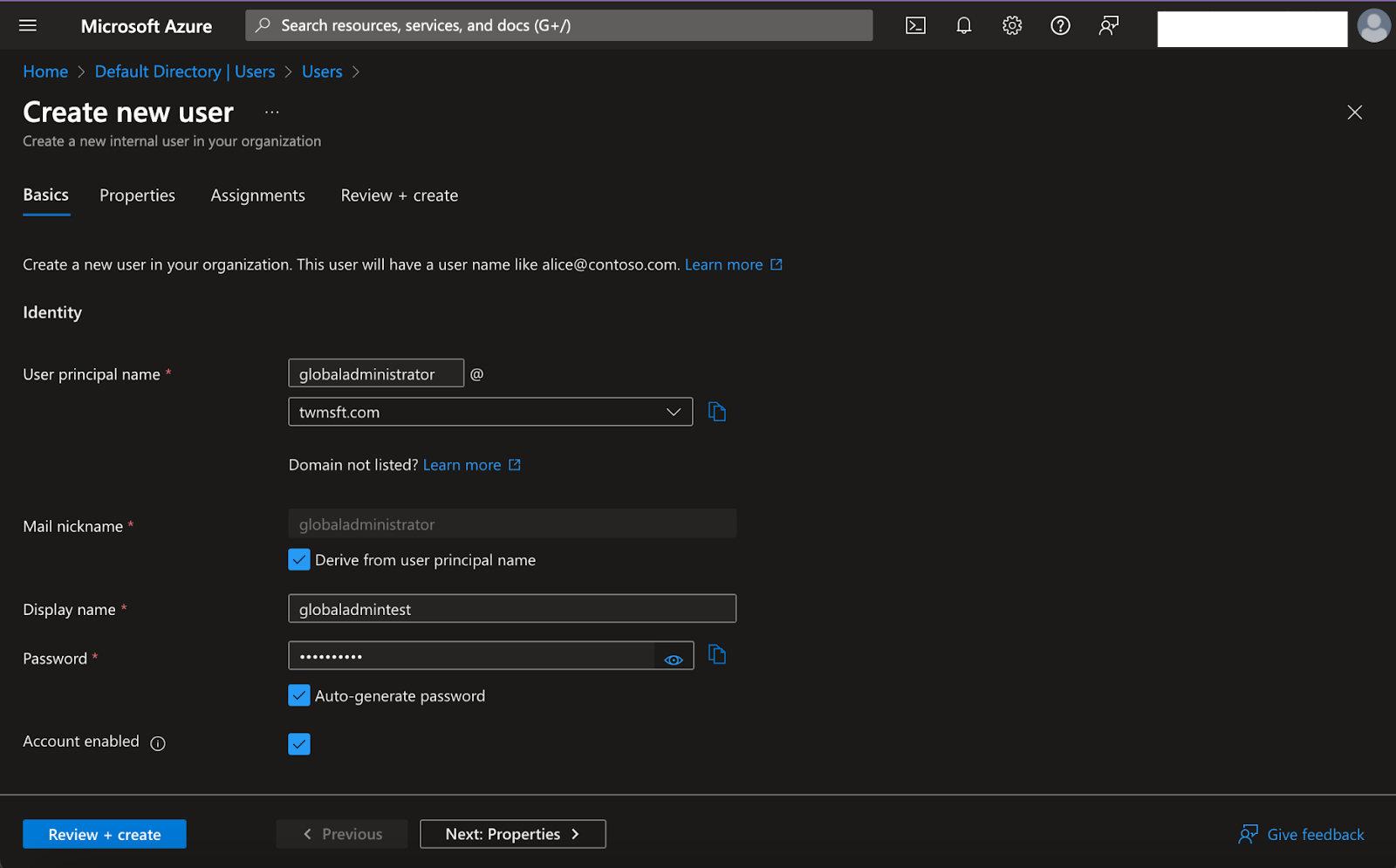The width and height of the screenshot is (1396, 868).
Task: Open Default Directory | Users breadcrumb
Action: [x=185, y=72]
